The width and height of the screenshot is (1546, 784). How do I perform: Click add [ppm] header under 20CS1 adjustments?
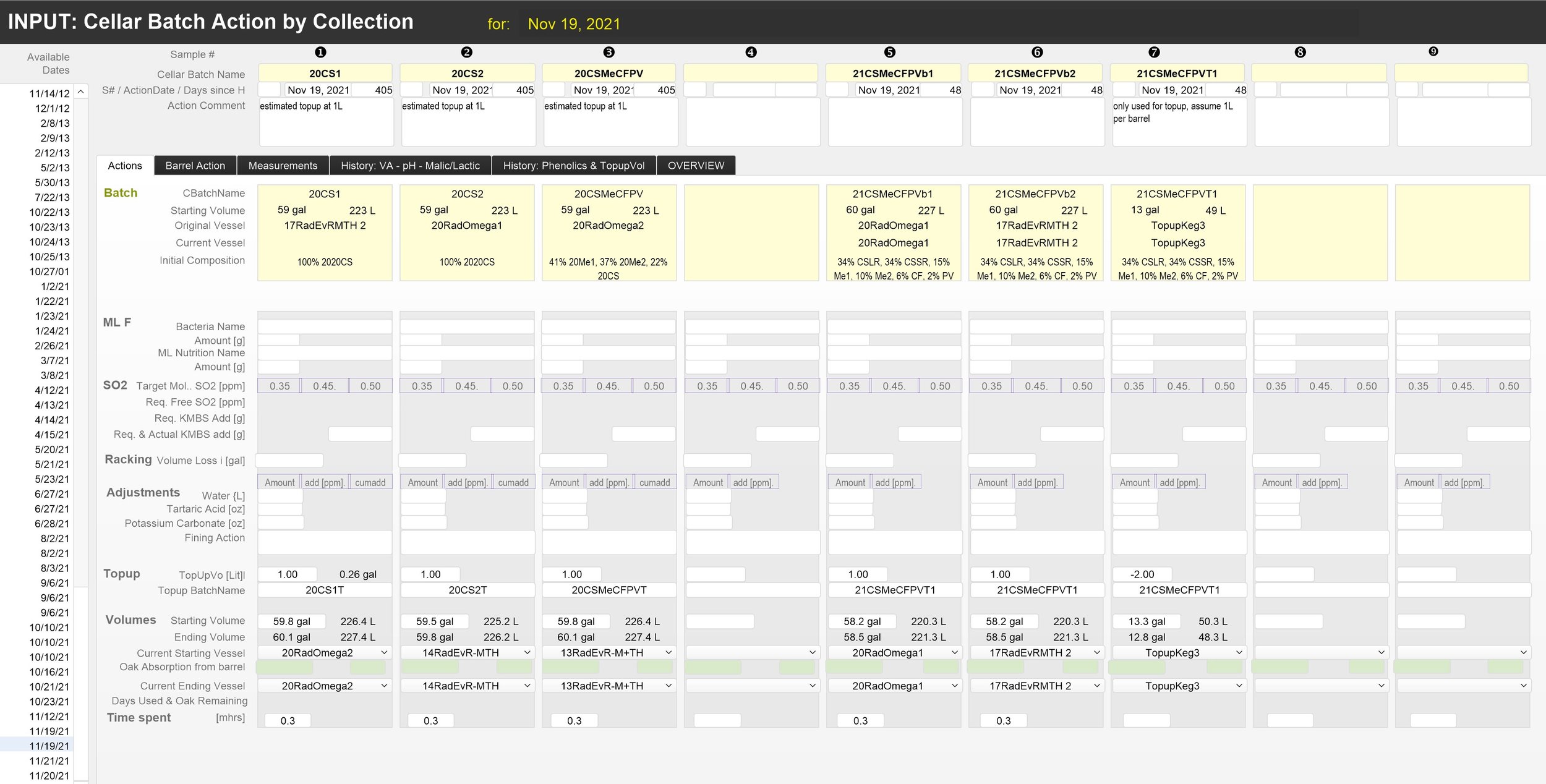click(324, 482)
